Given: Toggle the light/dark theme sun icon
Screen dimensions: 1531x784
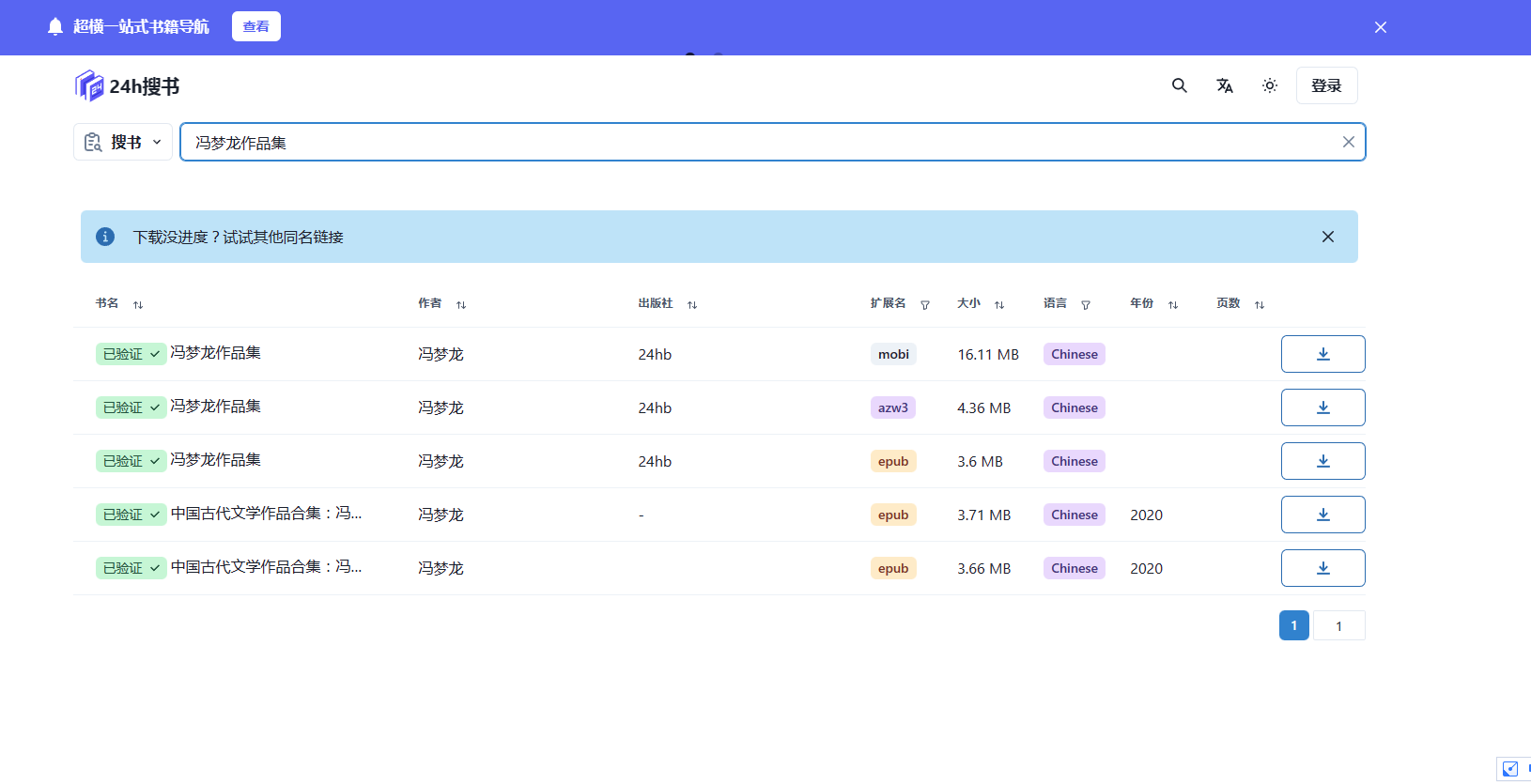Looking at the screenshot, I should click(1270, 85).
